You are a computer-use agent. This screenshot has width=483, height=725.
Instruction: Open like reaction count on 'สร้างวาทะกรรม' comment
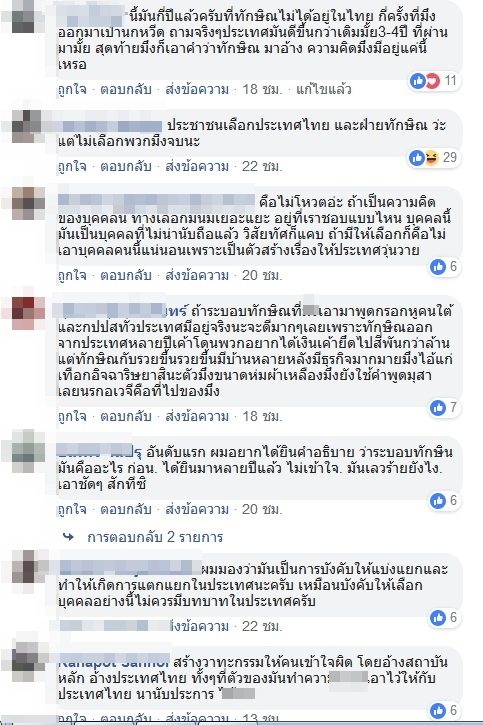pyautogui.click(x=444, y=710)
